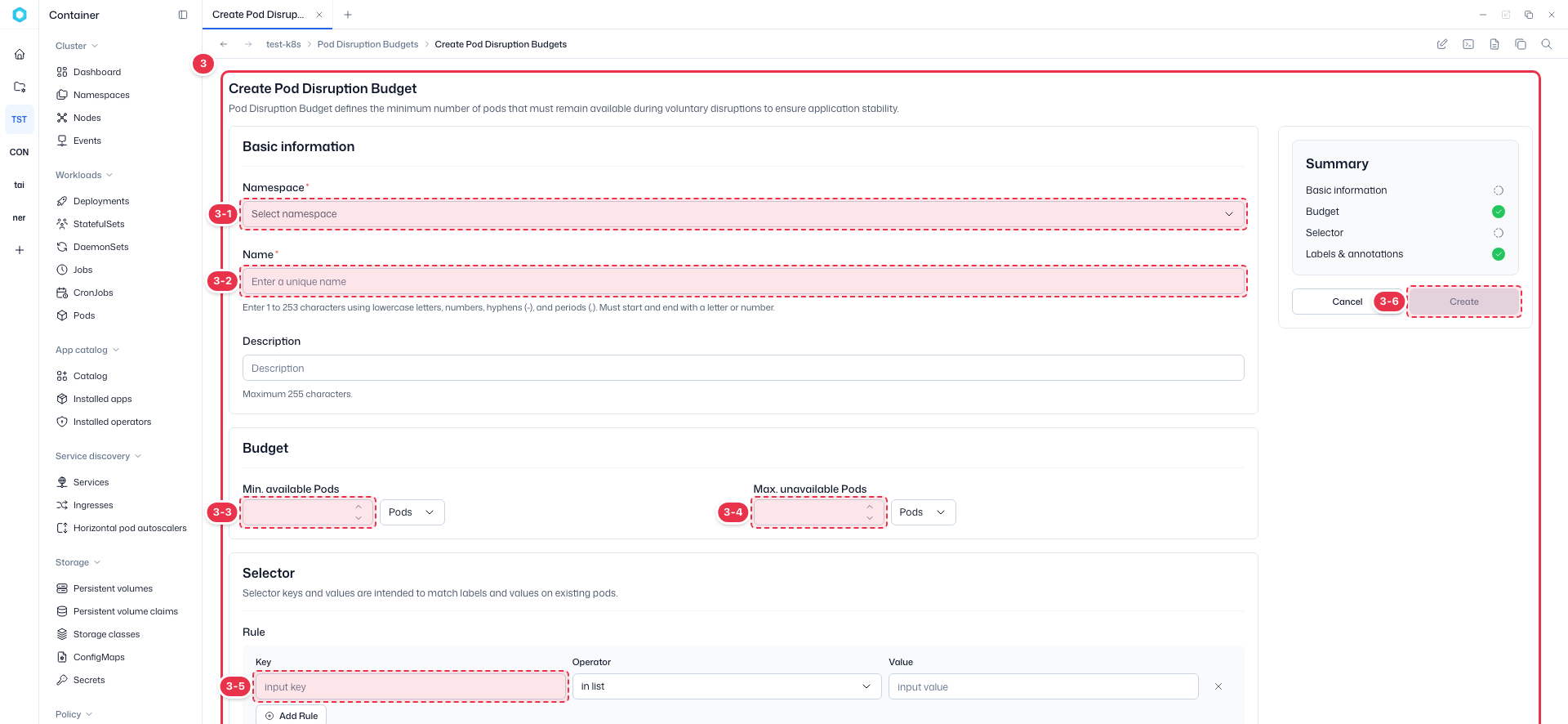Remove rule with the X icon
This screenshot has height=724, width=1568.
point(1218,686)
